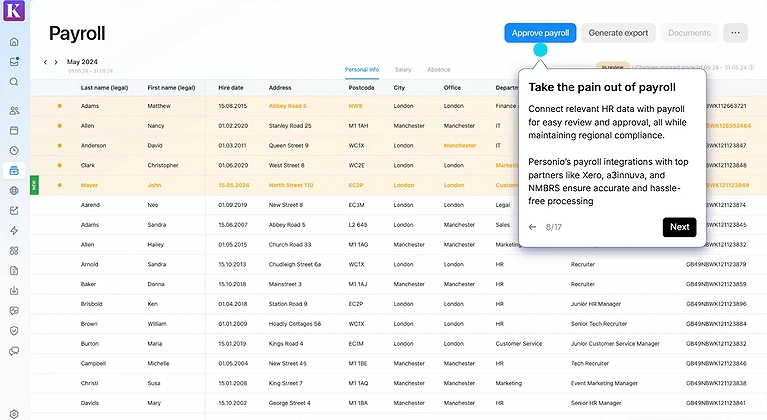Click postcode L2 645 in Adams Sandra row
The image size is (767, 420).
click(358, 225)
